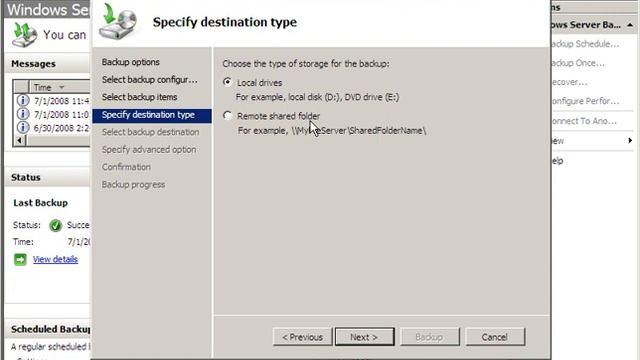Expand the View submenu arrow
Image resolution: width=640 pixels, height=360 pixels.
point(630,140)
